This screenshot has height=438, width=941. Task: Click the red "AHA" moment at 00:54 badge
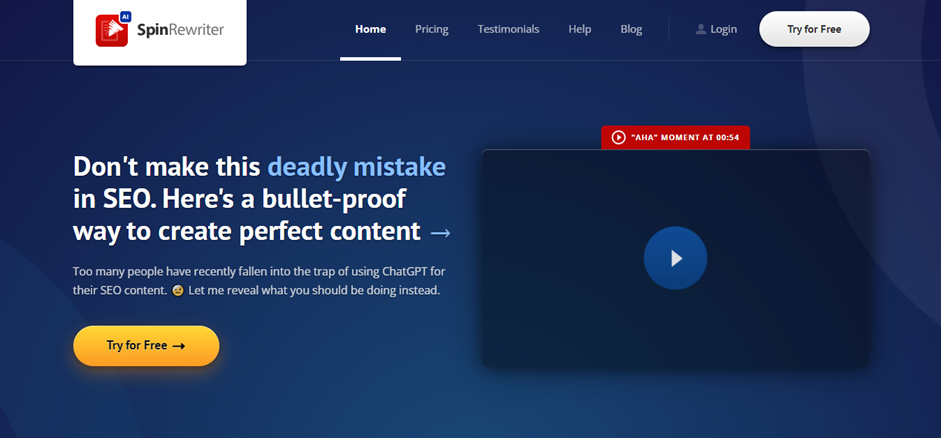pos(675,137)
